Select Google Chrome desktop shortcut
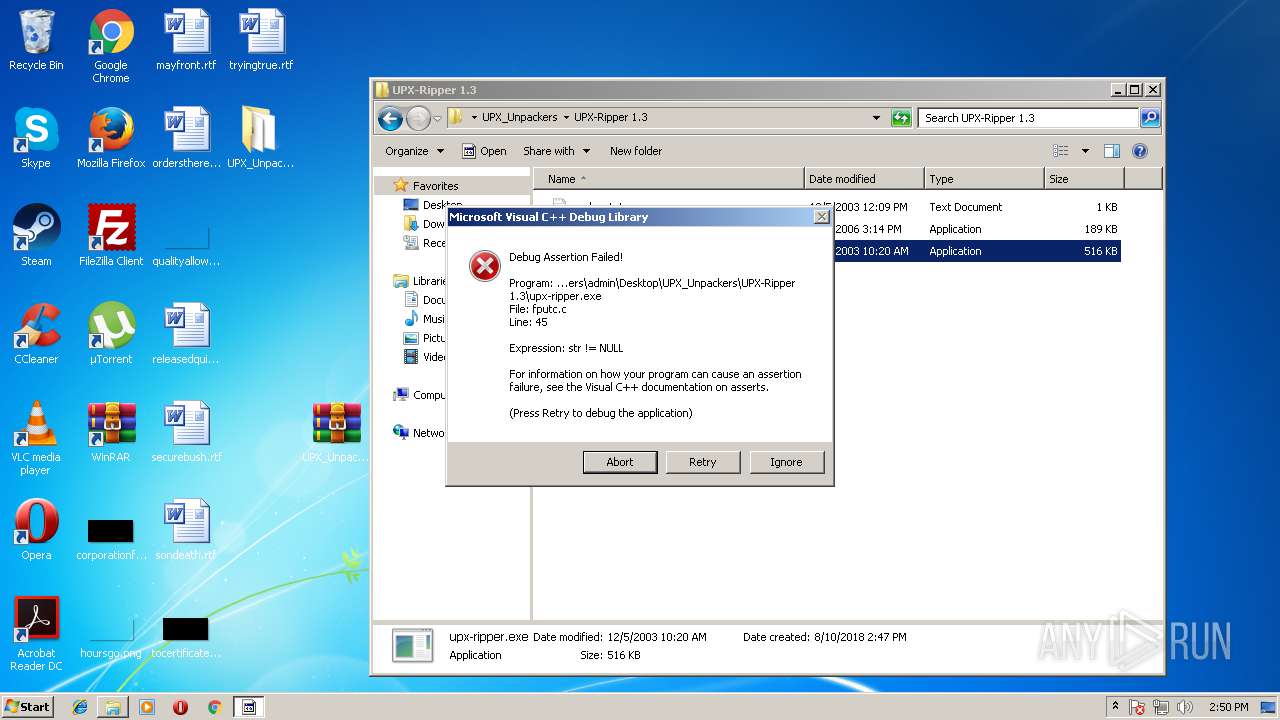 pos(111,46)
